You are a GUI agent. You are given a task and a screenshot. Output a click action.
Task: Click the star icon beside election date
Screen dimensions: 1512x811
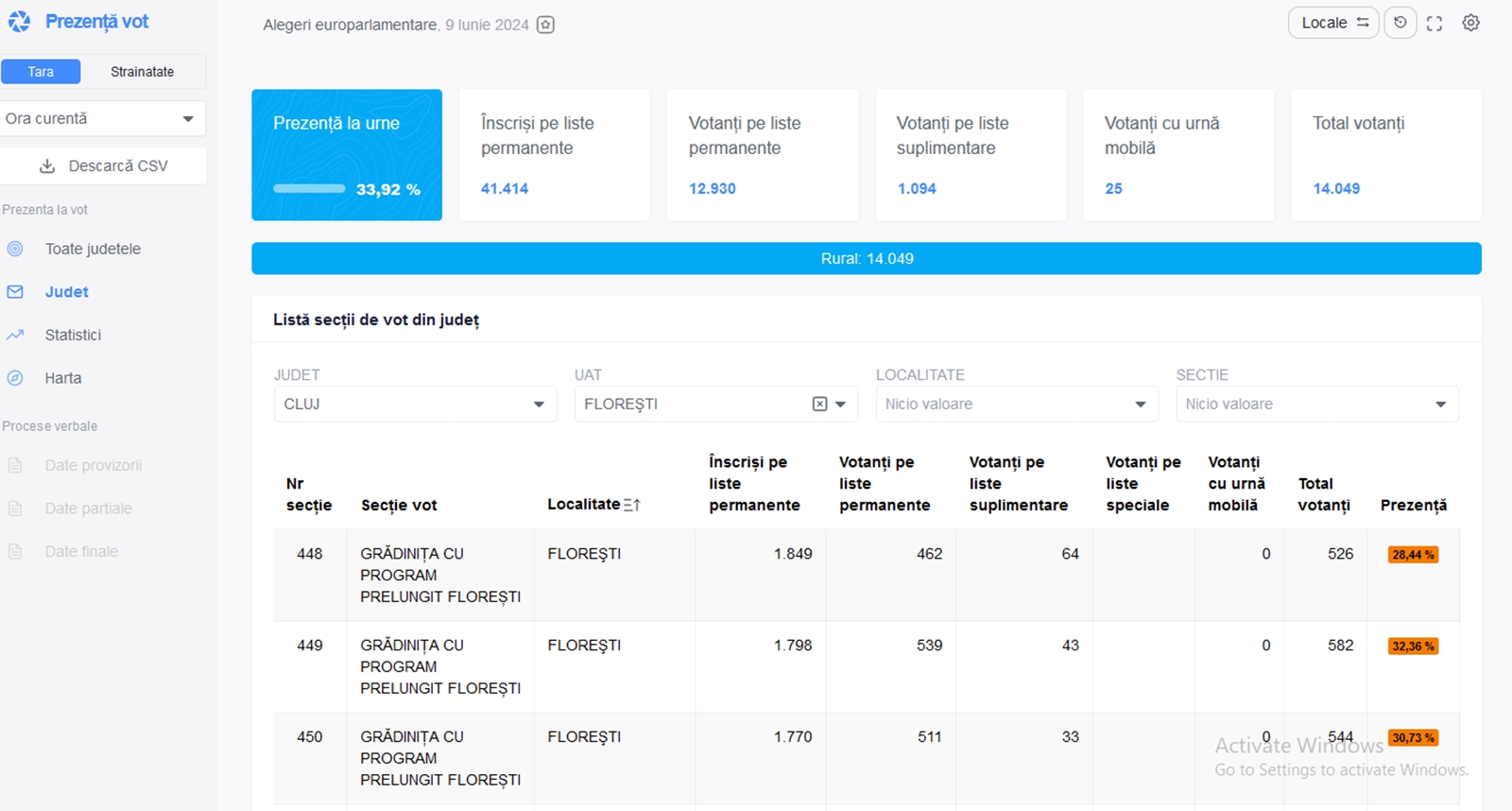point(545,25)
